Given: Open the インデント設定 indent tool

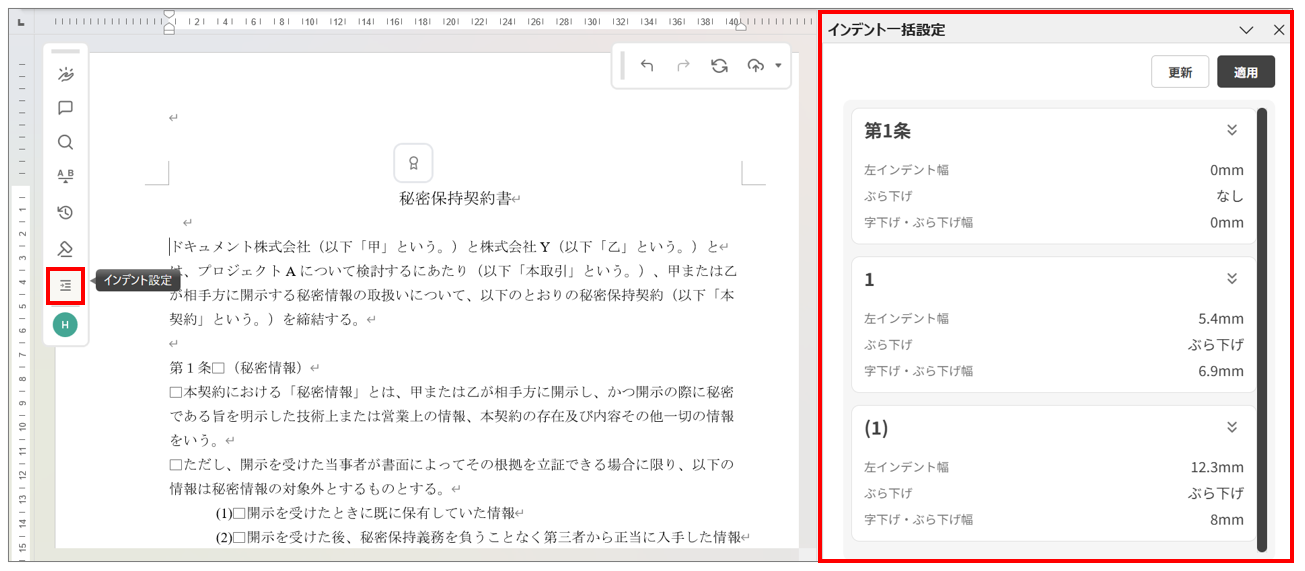Looking at the screenshot, I should point(65,286).
